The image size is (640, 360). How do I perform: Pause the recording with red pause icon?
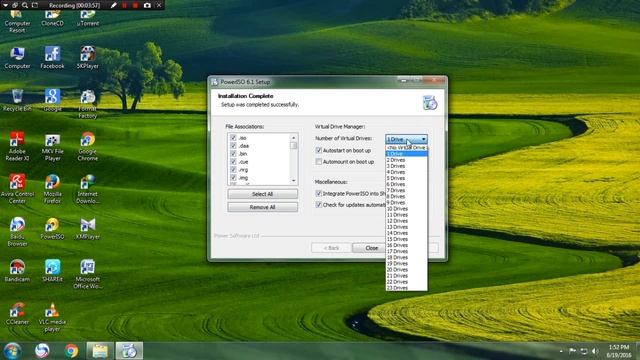pos(124,5)
